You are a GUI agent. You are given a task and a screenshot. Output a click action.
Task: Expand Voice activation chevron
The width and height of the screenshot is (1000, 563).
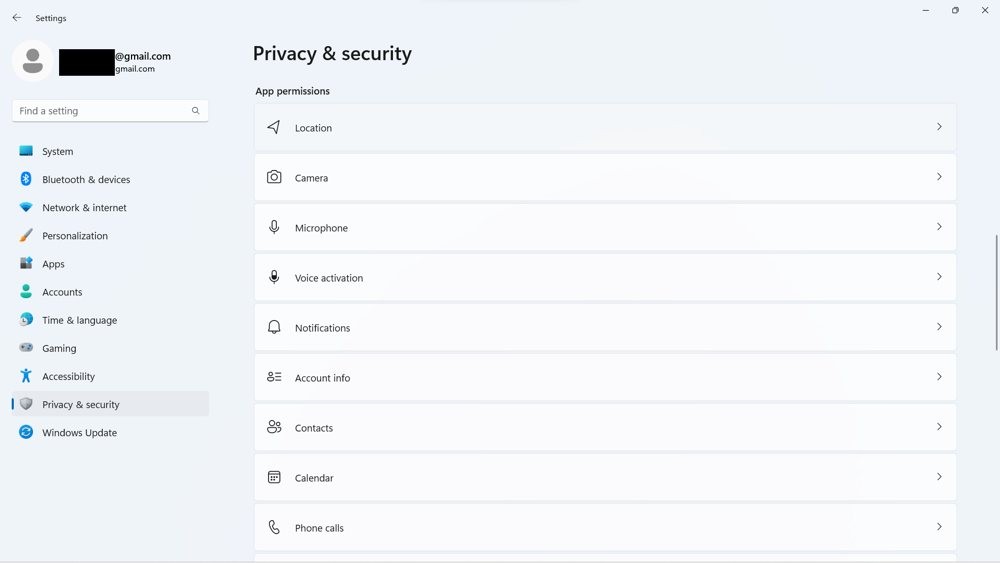point(939,277)
